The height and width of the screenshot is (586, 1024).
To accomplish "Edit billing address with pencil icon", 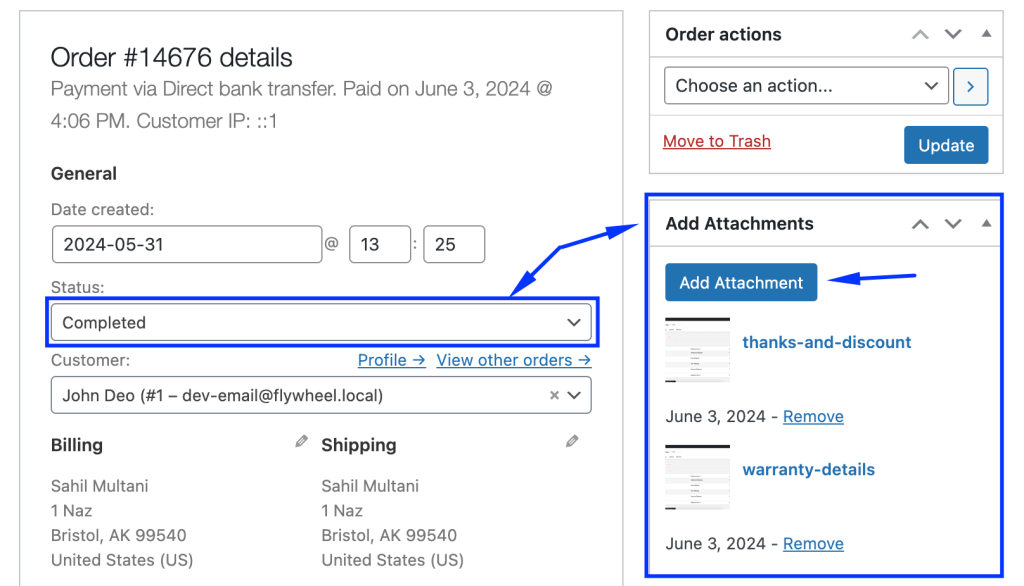I will point(301,441).
